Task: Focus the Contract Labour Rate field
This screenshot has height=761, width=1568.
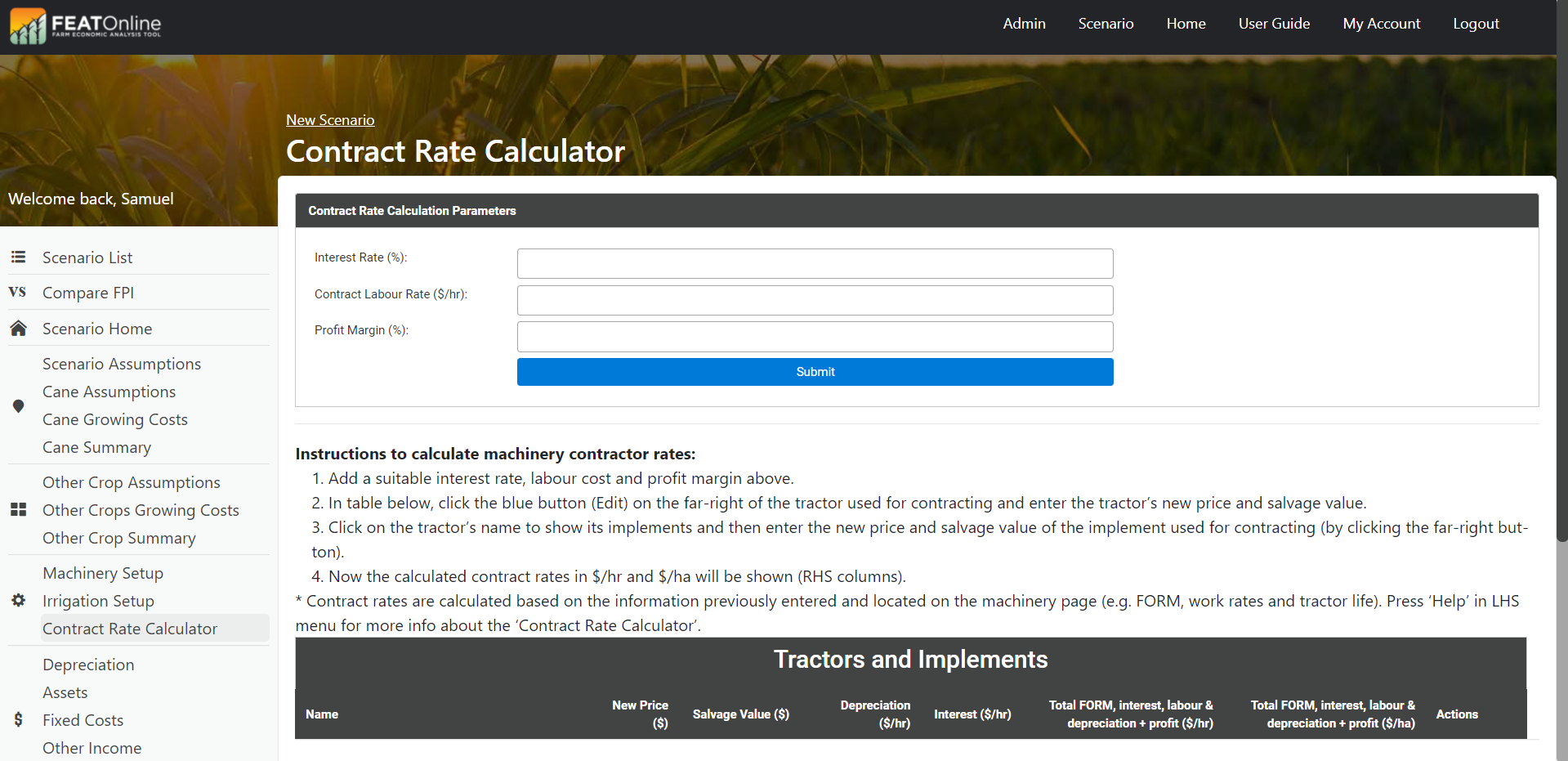Action: coord(815,300)
